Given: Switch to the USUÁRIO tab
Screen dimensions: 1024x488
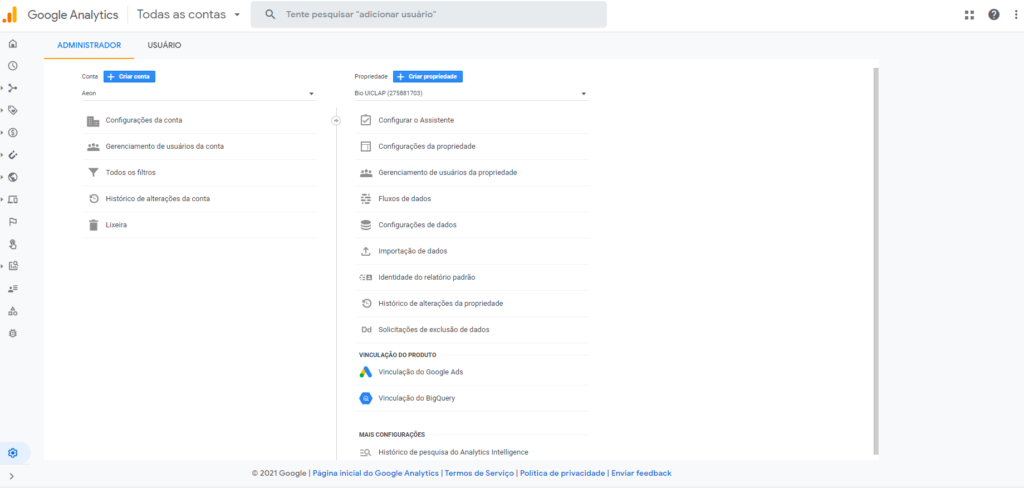Looking at the screenshot, I should pyautogui.click(x=165, y=46).
